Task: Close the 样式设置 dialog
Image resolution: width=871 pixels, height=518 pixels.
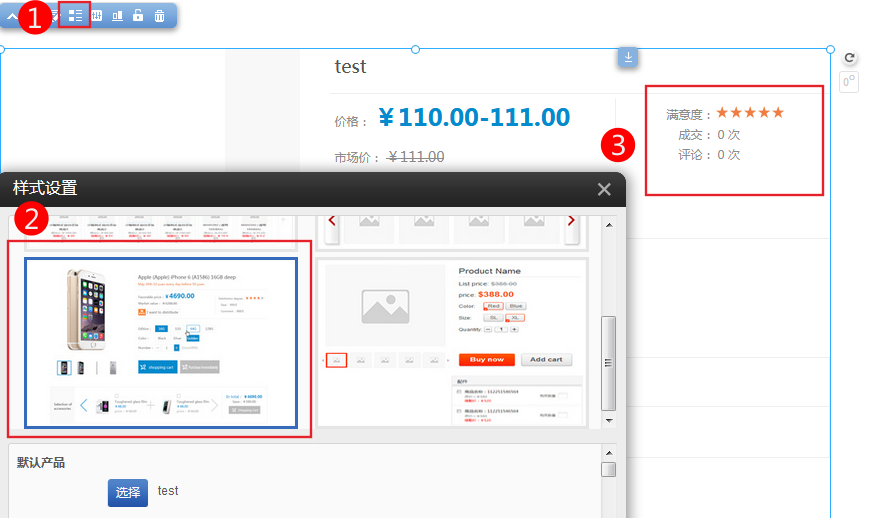Action: click(603, 189)
